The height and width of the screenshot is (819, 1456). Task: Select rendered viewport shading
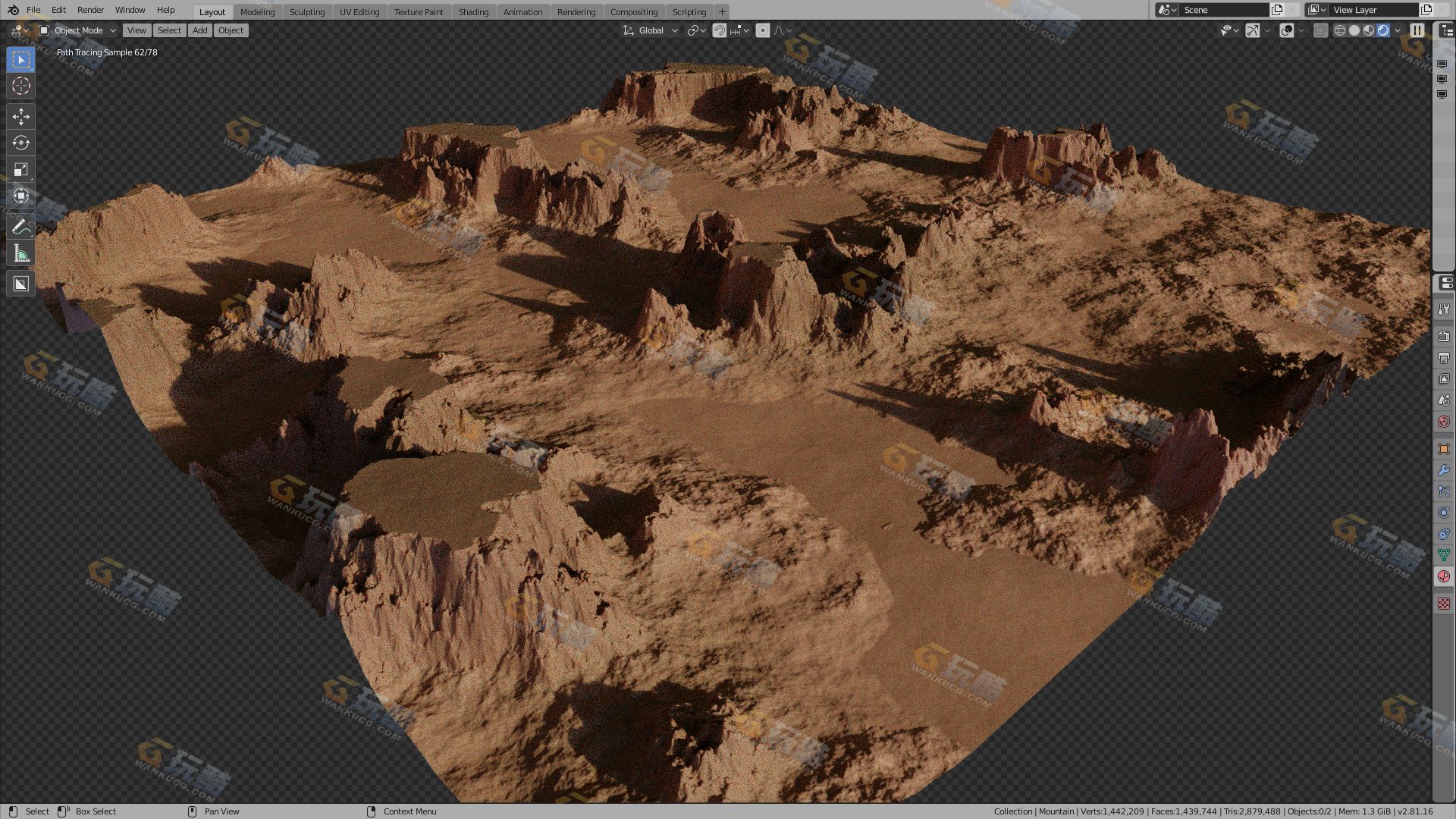click(1383, 30)
